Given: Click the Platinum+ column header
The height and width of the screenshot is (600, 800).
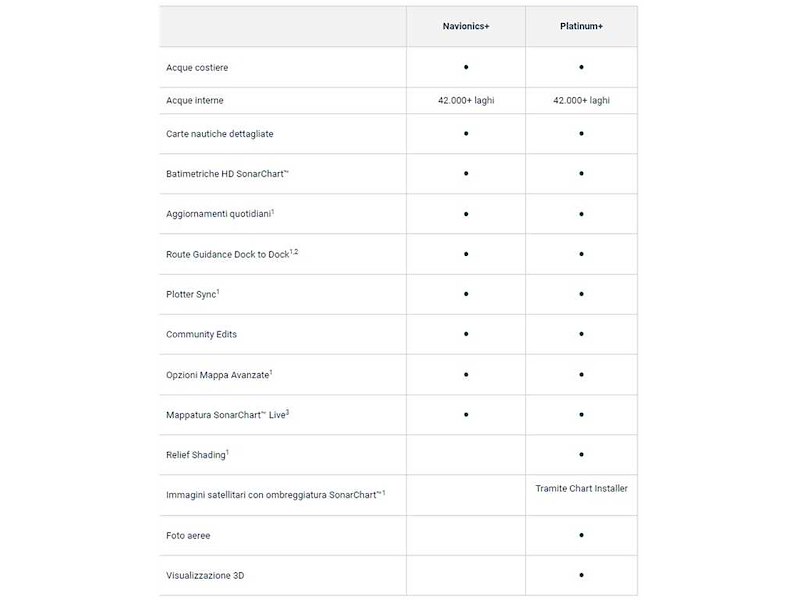Looking at the screenshot, I should (x=581, y=26).
